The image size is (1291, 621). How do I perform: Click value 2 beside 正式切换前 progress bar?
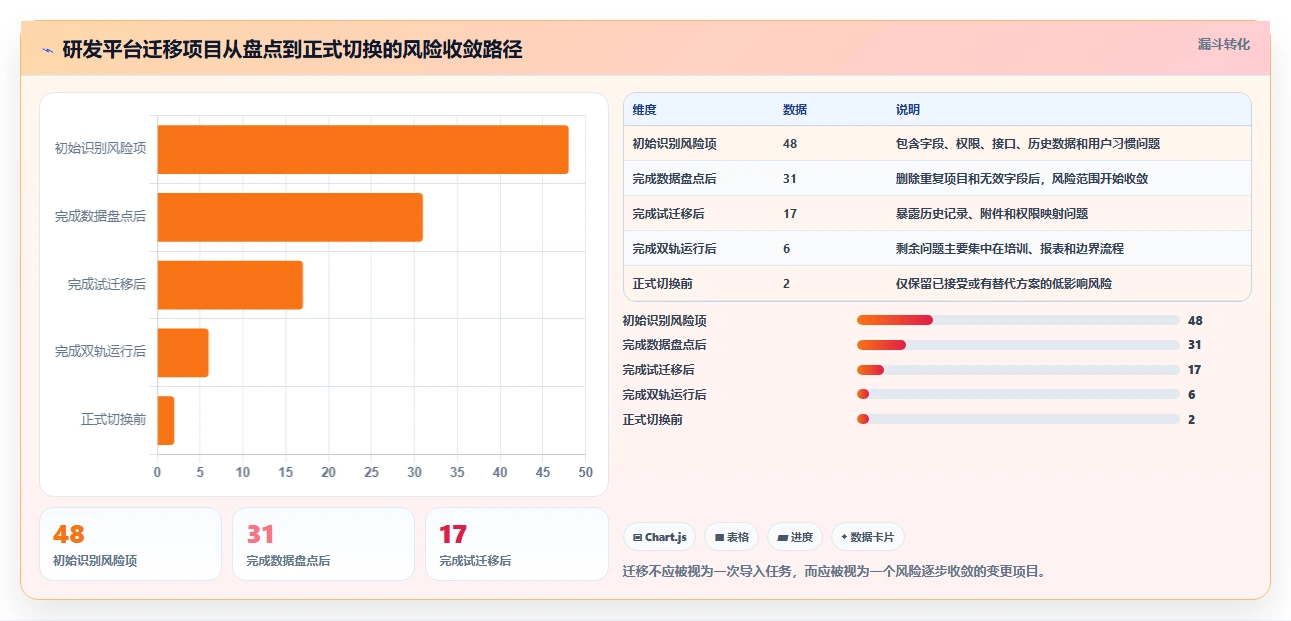[1192, 420]
